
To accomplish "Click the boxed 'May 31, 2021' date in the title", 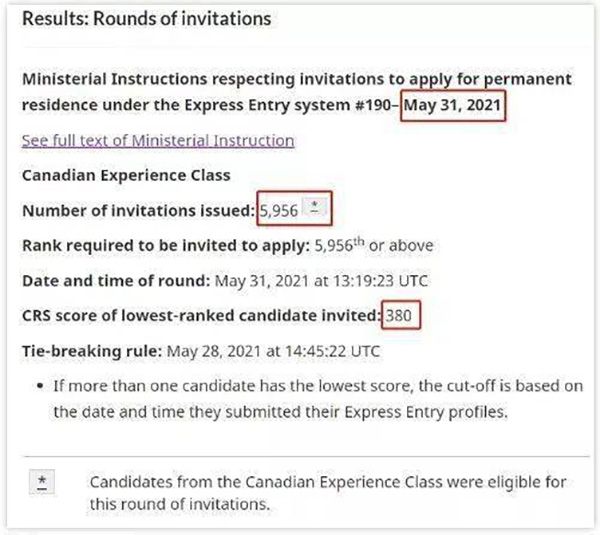I will coord(452,107).
